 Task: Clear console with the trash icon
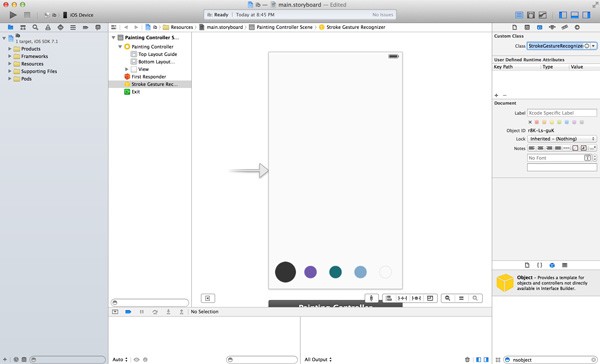(467, 359)
